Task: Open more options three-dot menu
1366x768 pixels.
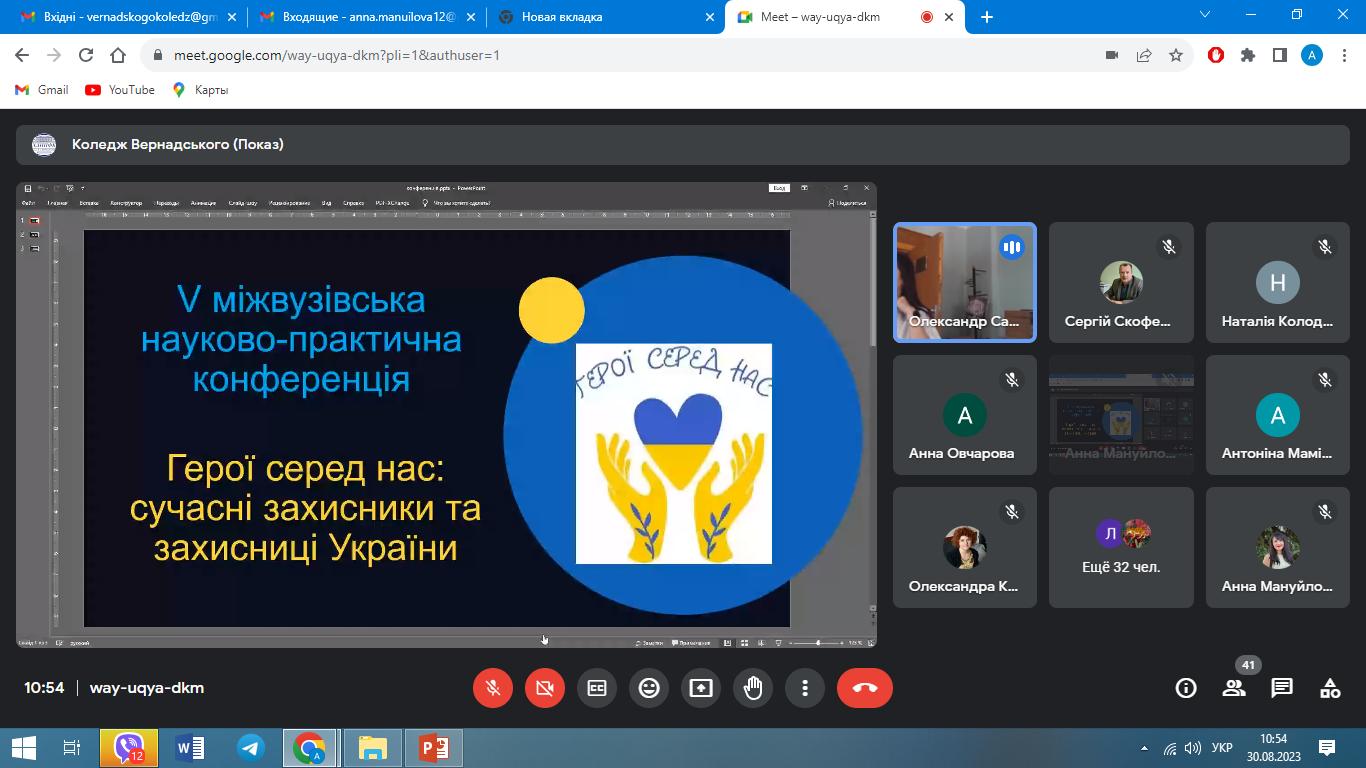Action: [x=805, y=688]
